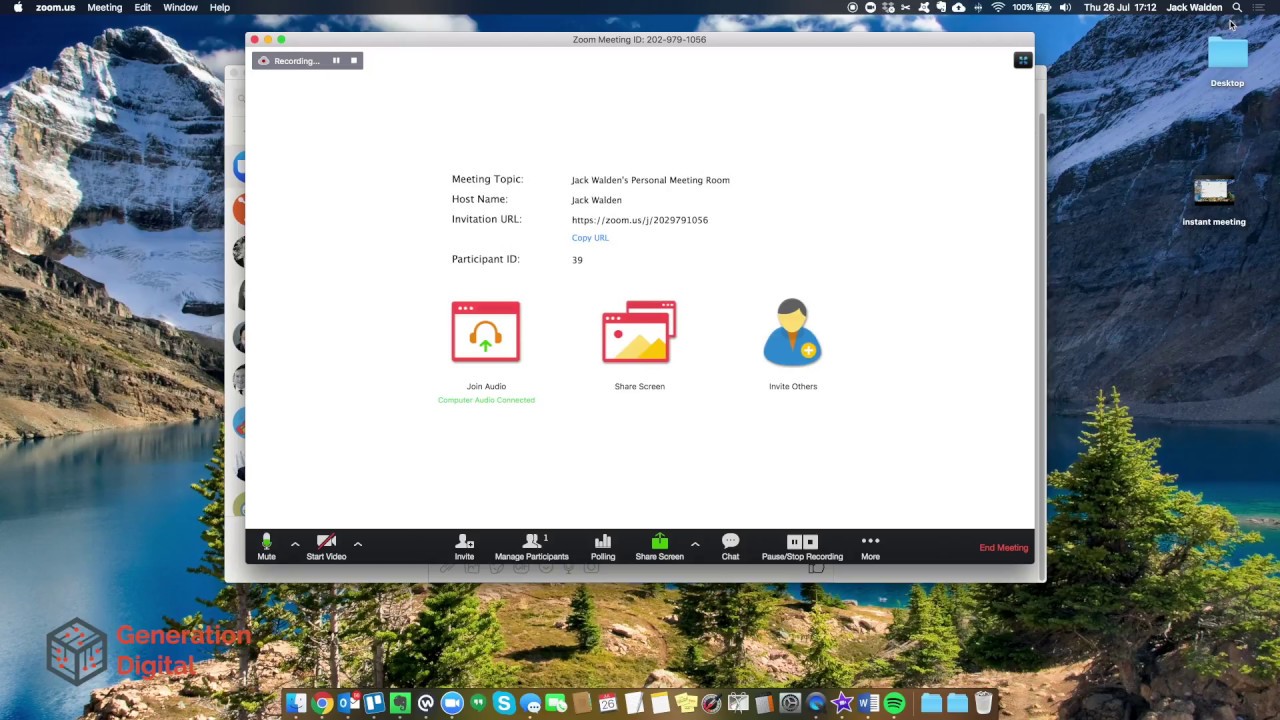Open the Meeting menu
The image size is (1280, 720).
tap(104, 7)
